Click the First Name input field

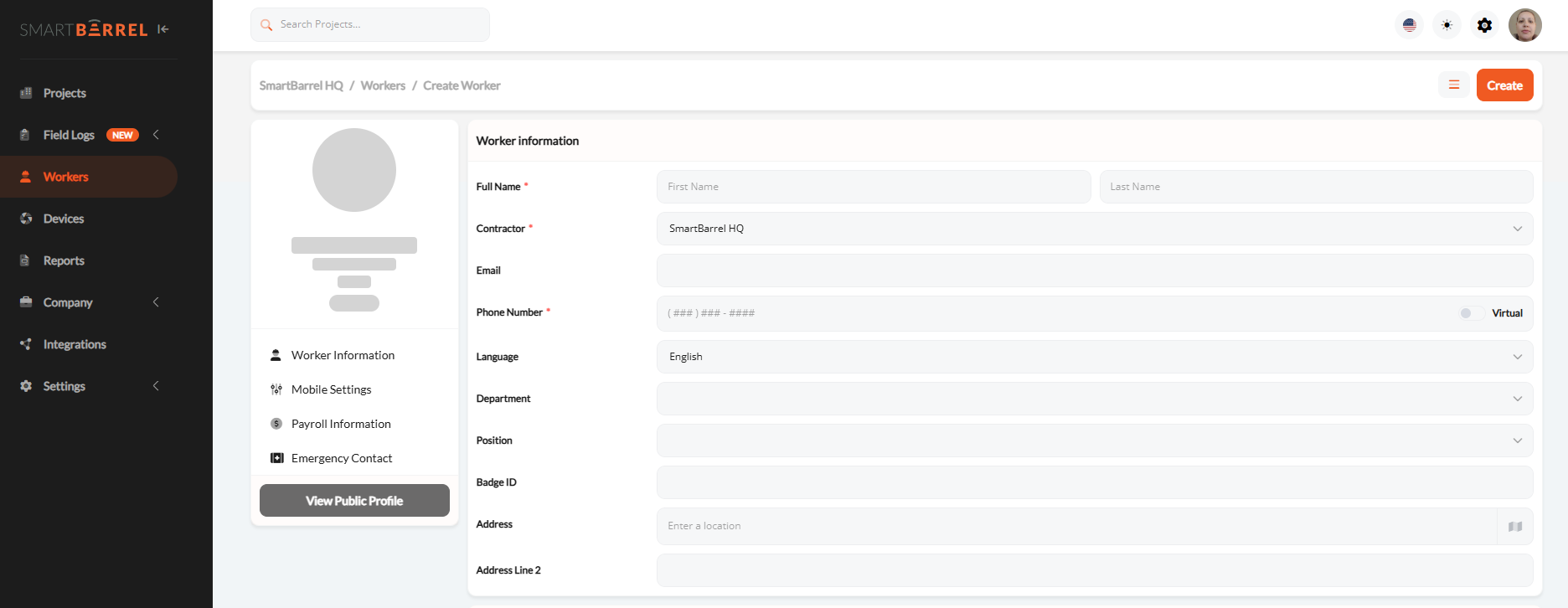873,187
